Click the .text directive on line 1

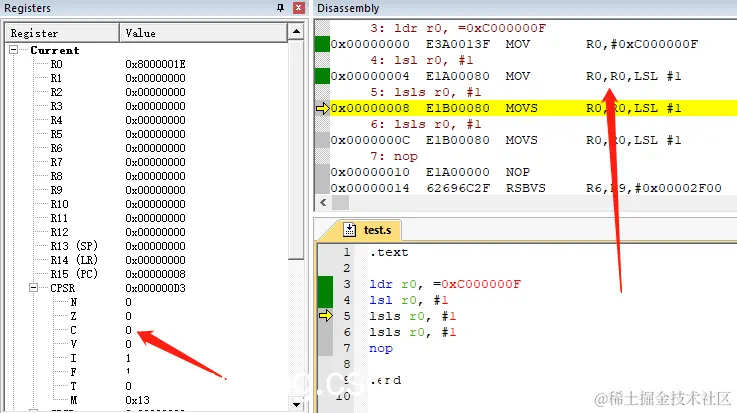(x=389, y=252)
